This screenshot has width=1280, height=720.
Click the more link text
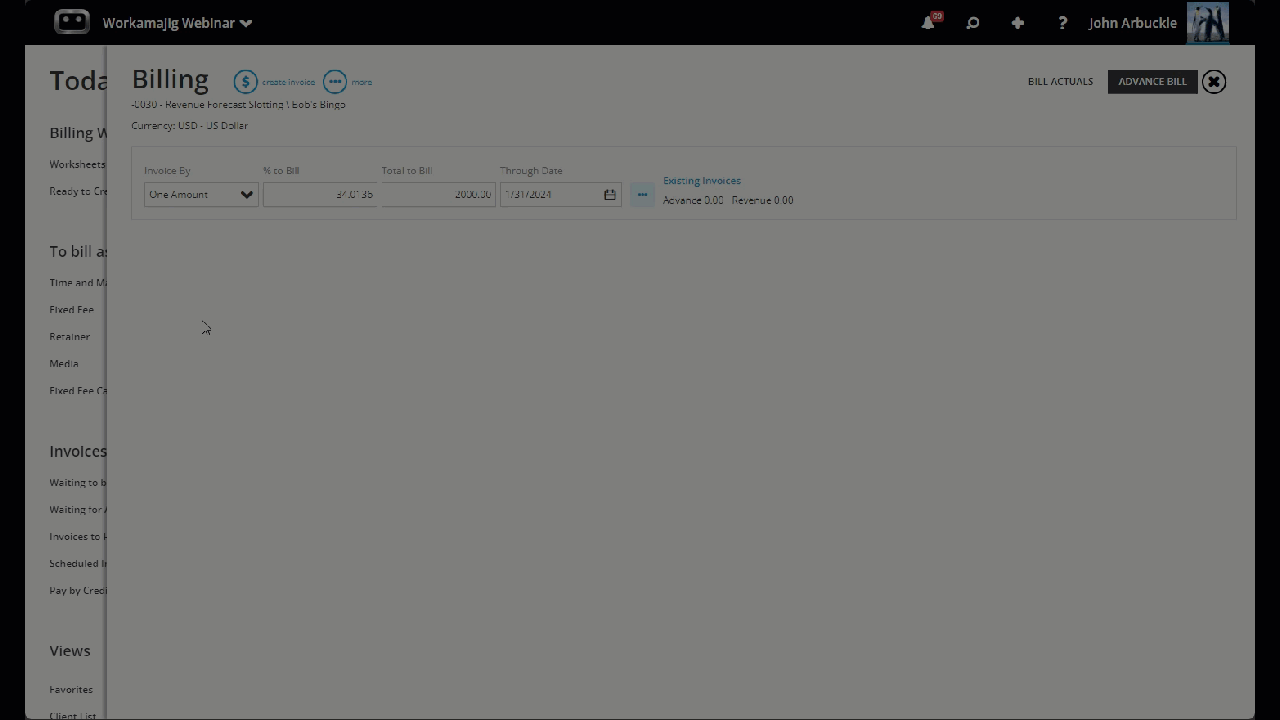[x=362, y=82]
